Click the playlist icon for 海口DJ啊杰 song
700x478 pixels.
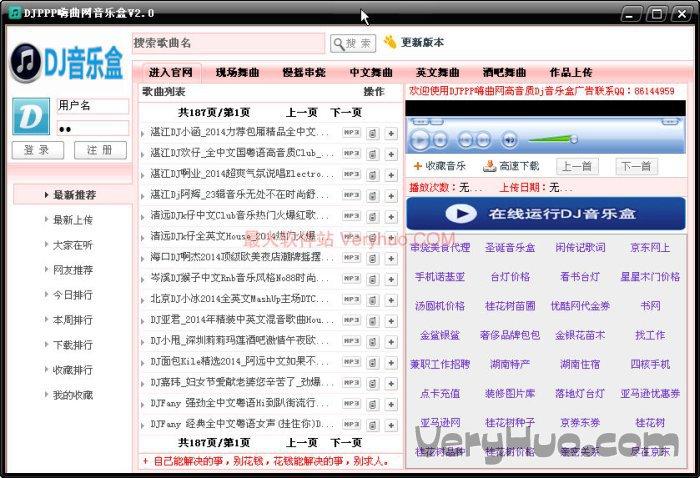(373, 258)
